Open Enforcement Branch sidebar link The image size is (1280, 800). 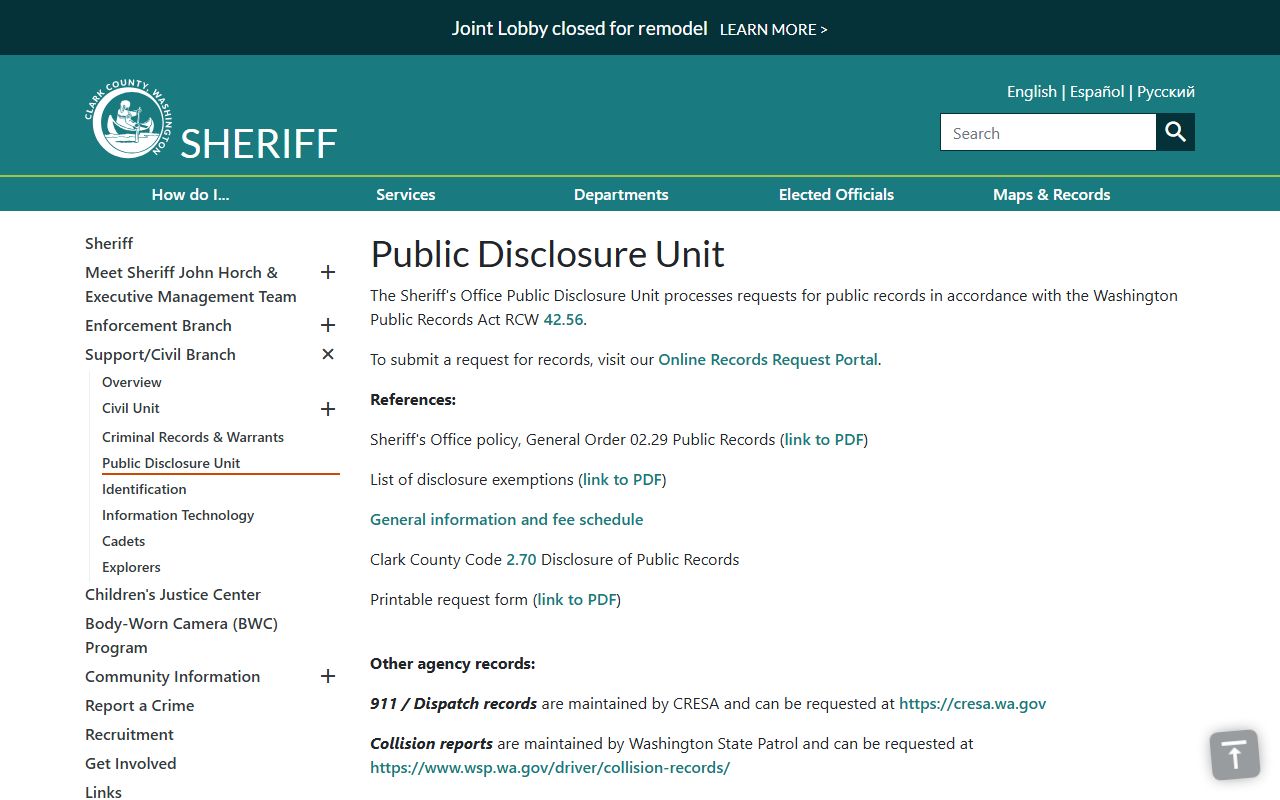point(158,325)
